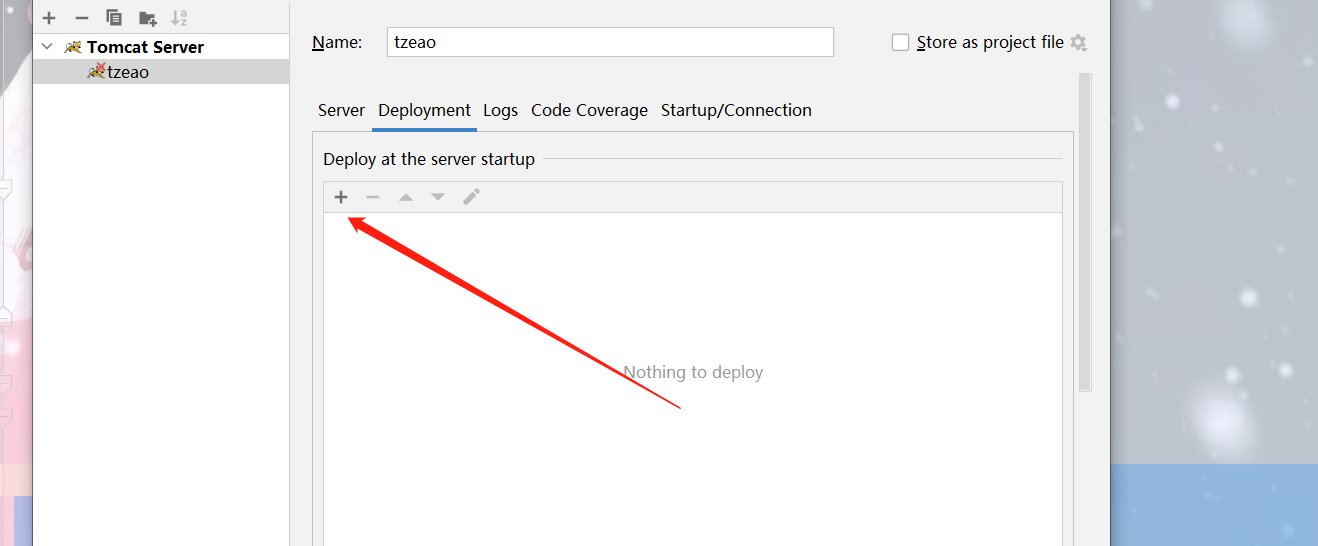Collapse the Tomcat Server tree node
Screen dimensions: 1318x546
tap(47, 47)
